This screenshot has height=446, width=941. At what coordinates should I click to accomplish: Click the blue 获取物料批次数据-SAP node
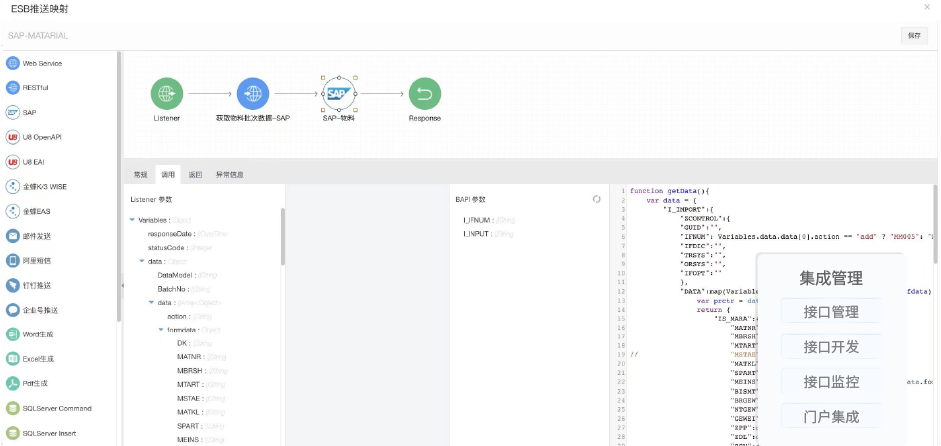(253, 94)
